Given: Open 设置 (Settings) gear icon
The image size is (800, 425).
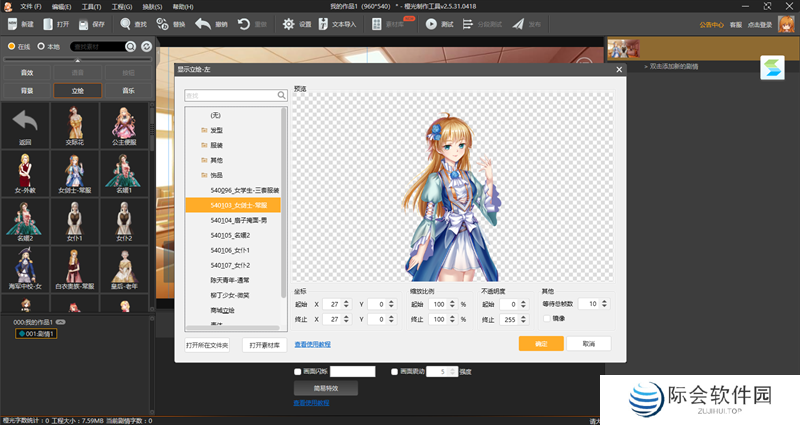Looking at the screenshot, I should coord(288,24).
